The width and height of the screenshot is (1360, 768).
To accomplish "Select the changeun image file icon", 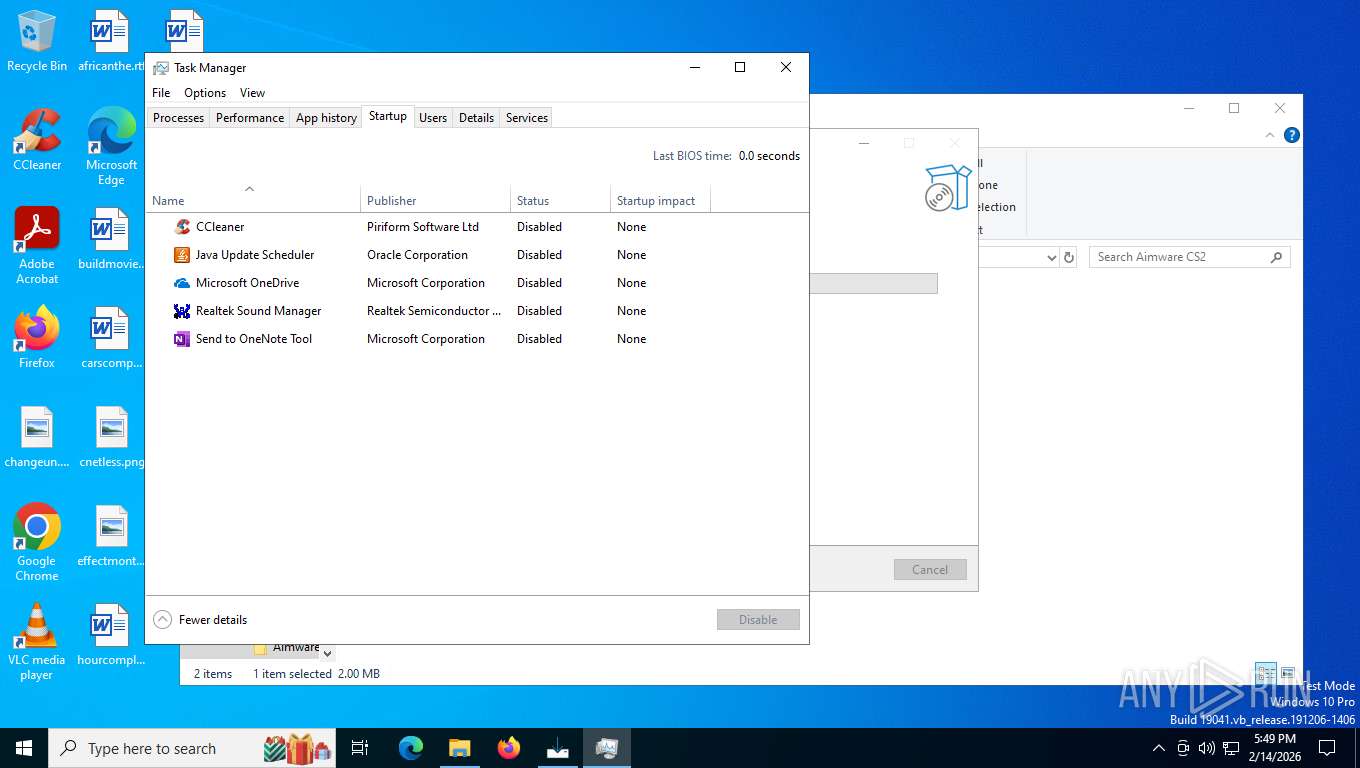I will [37, 436].
